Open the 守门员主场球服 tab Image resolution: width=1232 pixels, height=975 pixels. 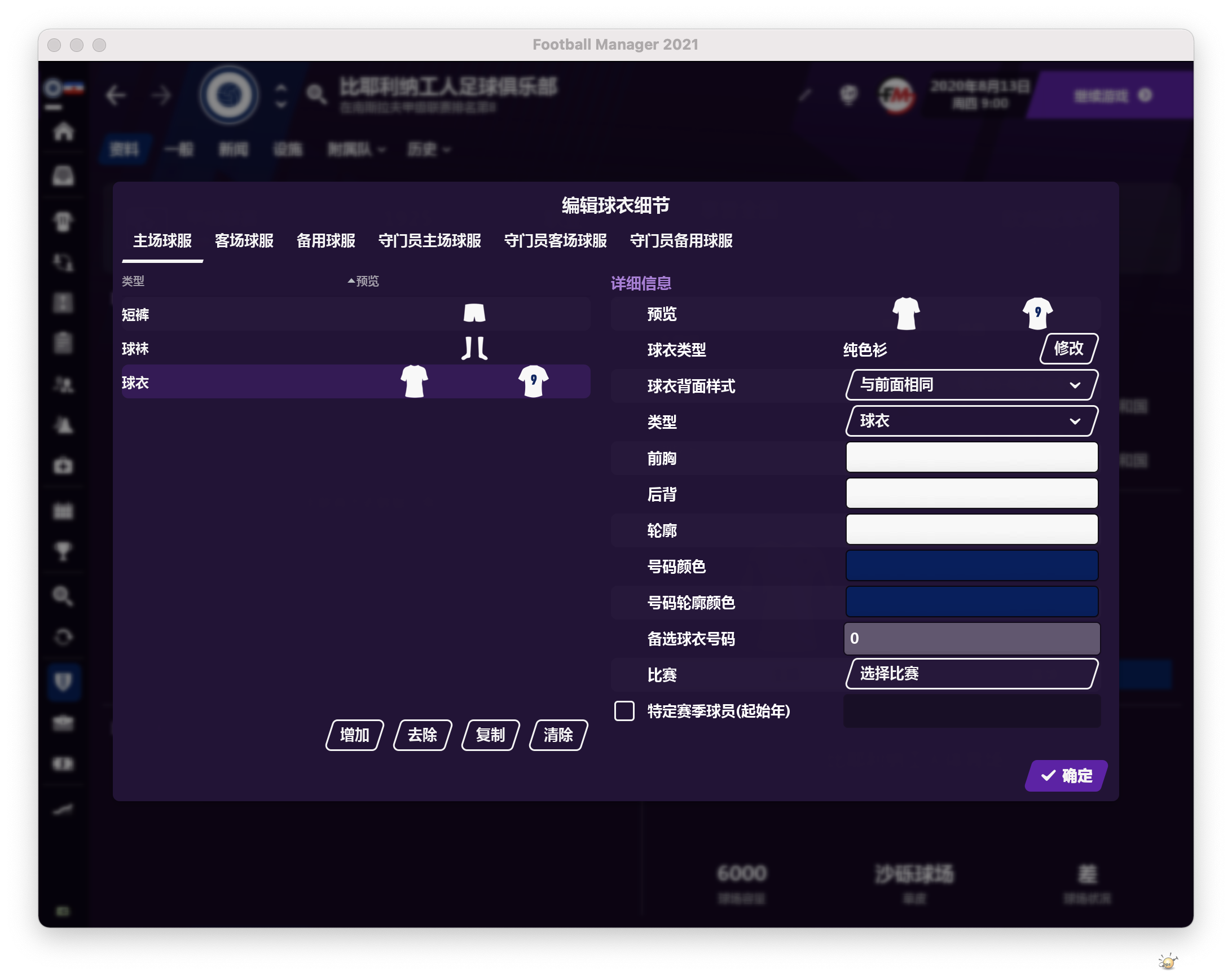coord(429,240)
